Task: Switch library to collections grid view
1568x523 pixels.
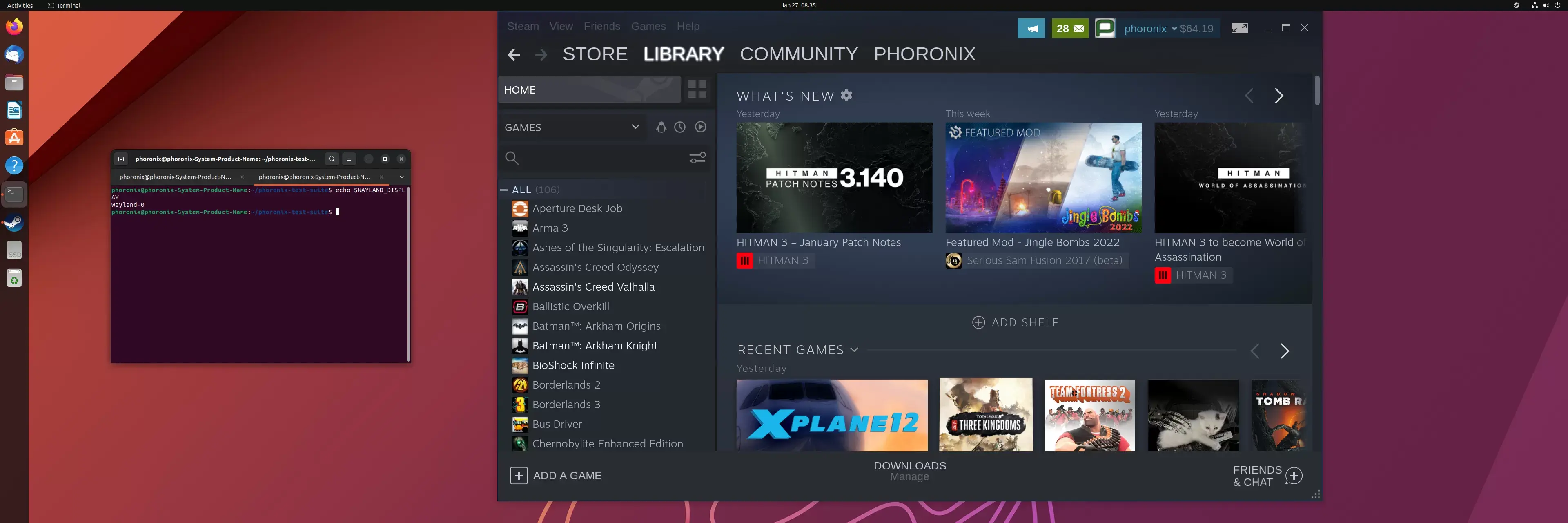Action: click(x=697, y=89)
